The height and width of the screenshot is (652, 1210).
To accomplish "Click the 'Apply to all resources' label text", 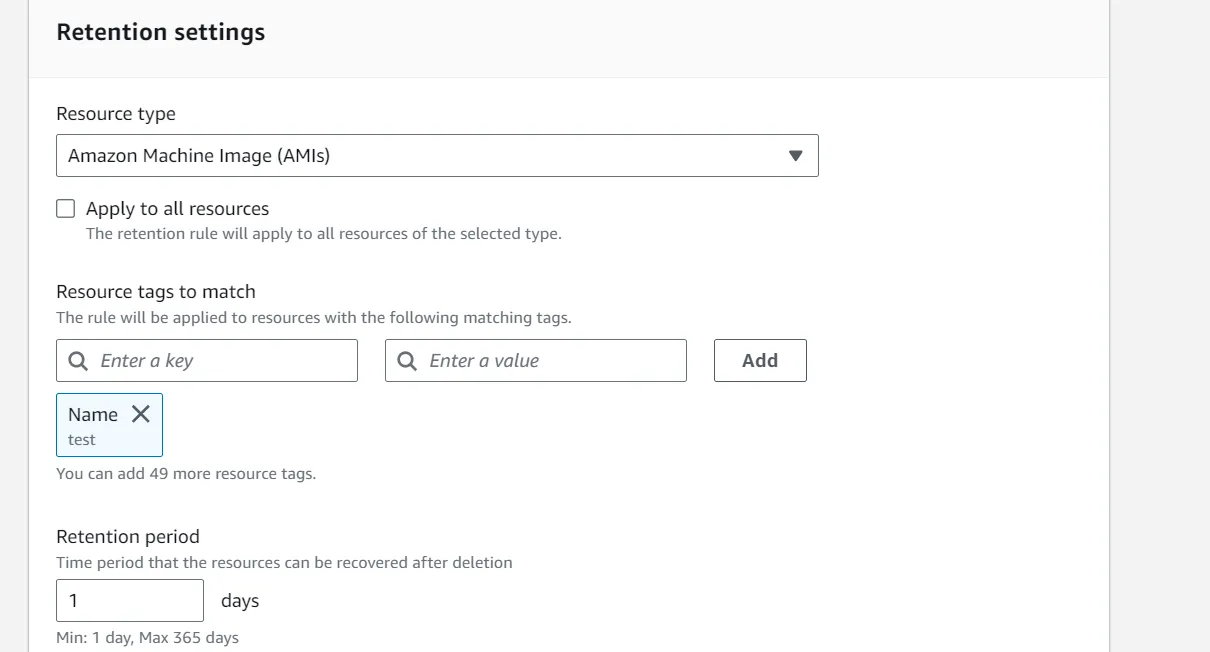I will (x=177, y=209).
